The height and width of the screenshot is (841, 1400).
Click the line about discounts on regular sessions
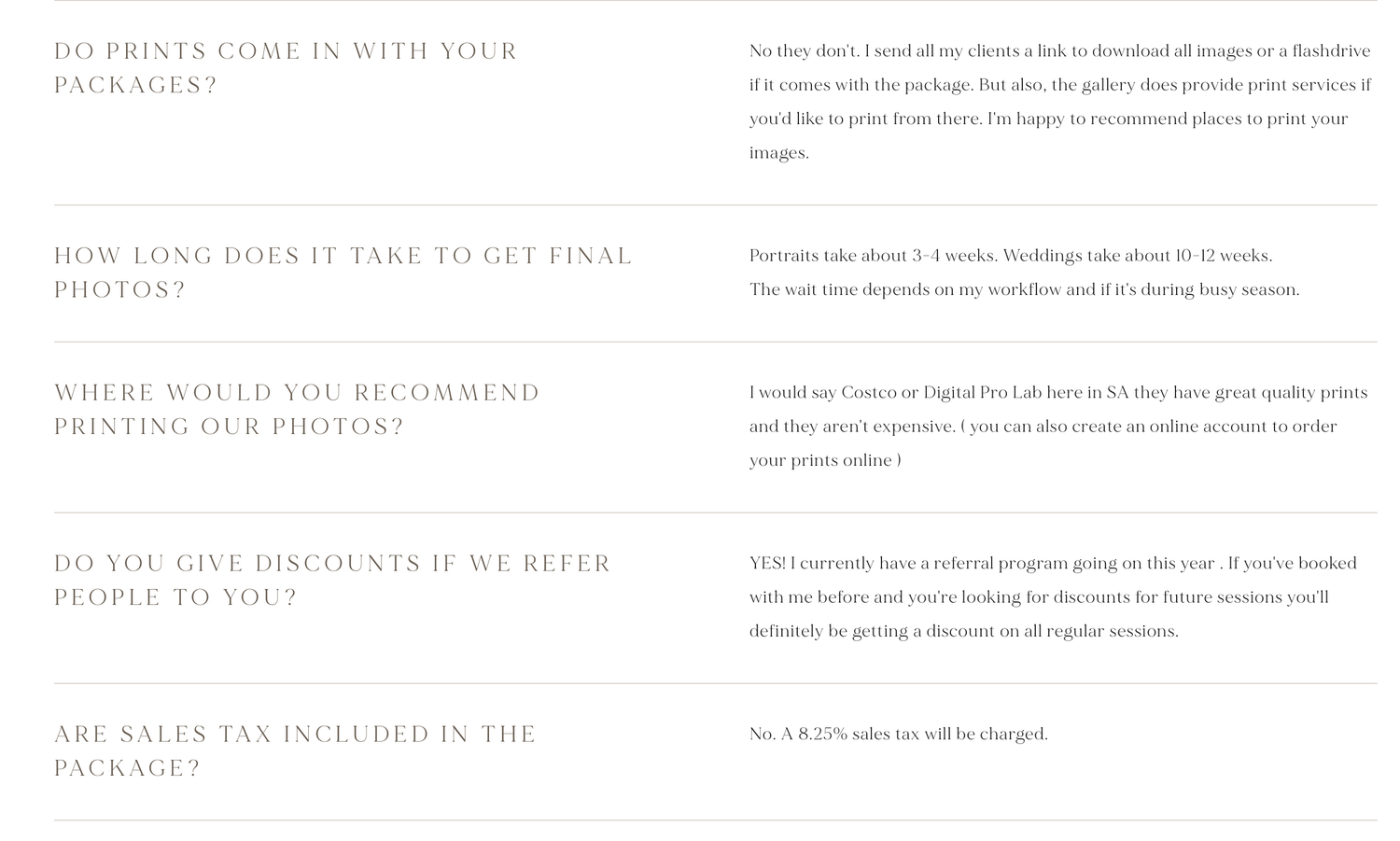coord(963,631)
